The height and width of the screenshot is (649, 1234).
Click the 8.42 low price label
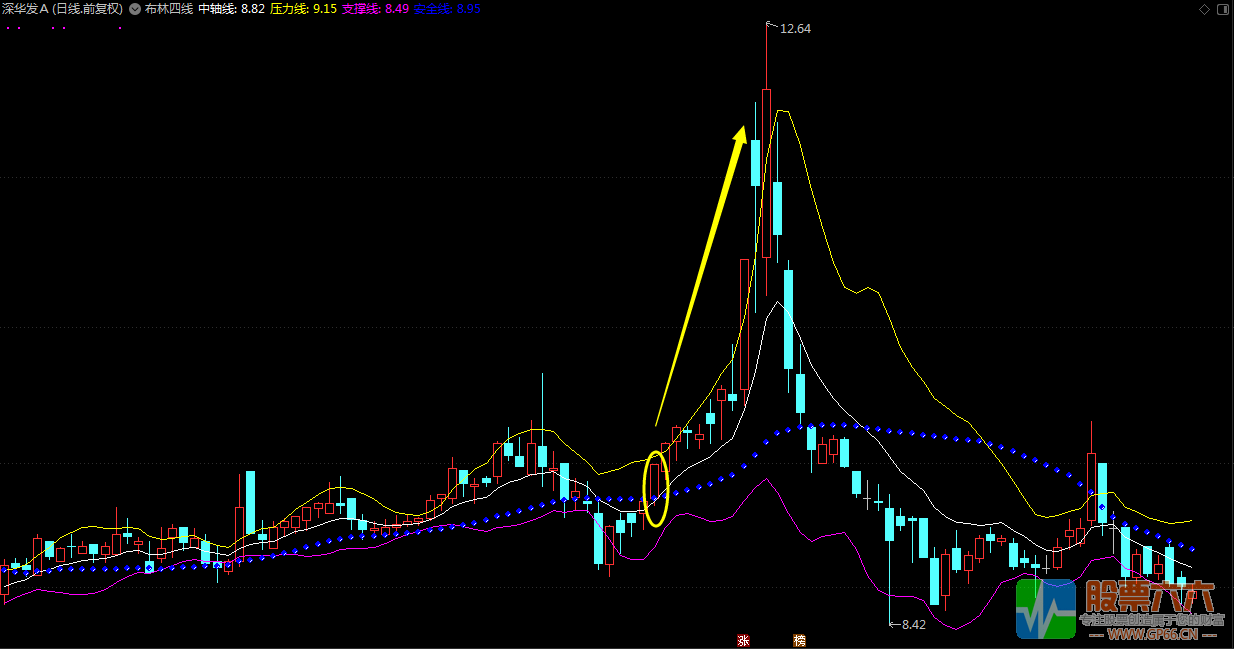(913, 624)
